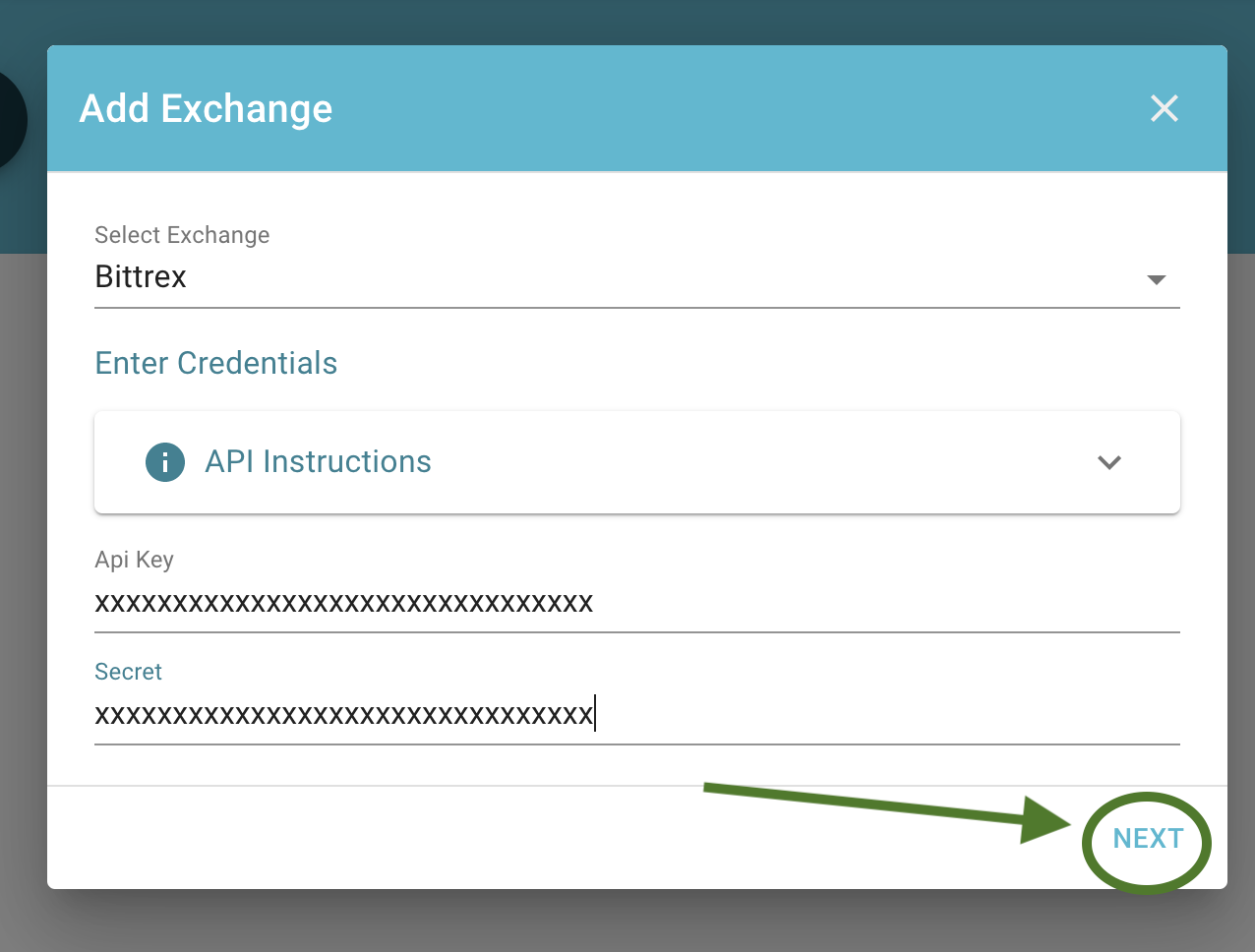1255x952 pixels.
Task: Select the Bittrex exchange value
Action: click(x=141, y=277)
